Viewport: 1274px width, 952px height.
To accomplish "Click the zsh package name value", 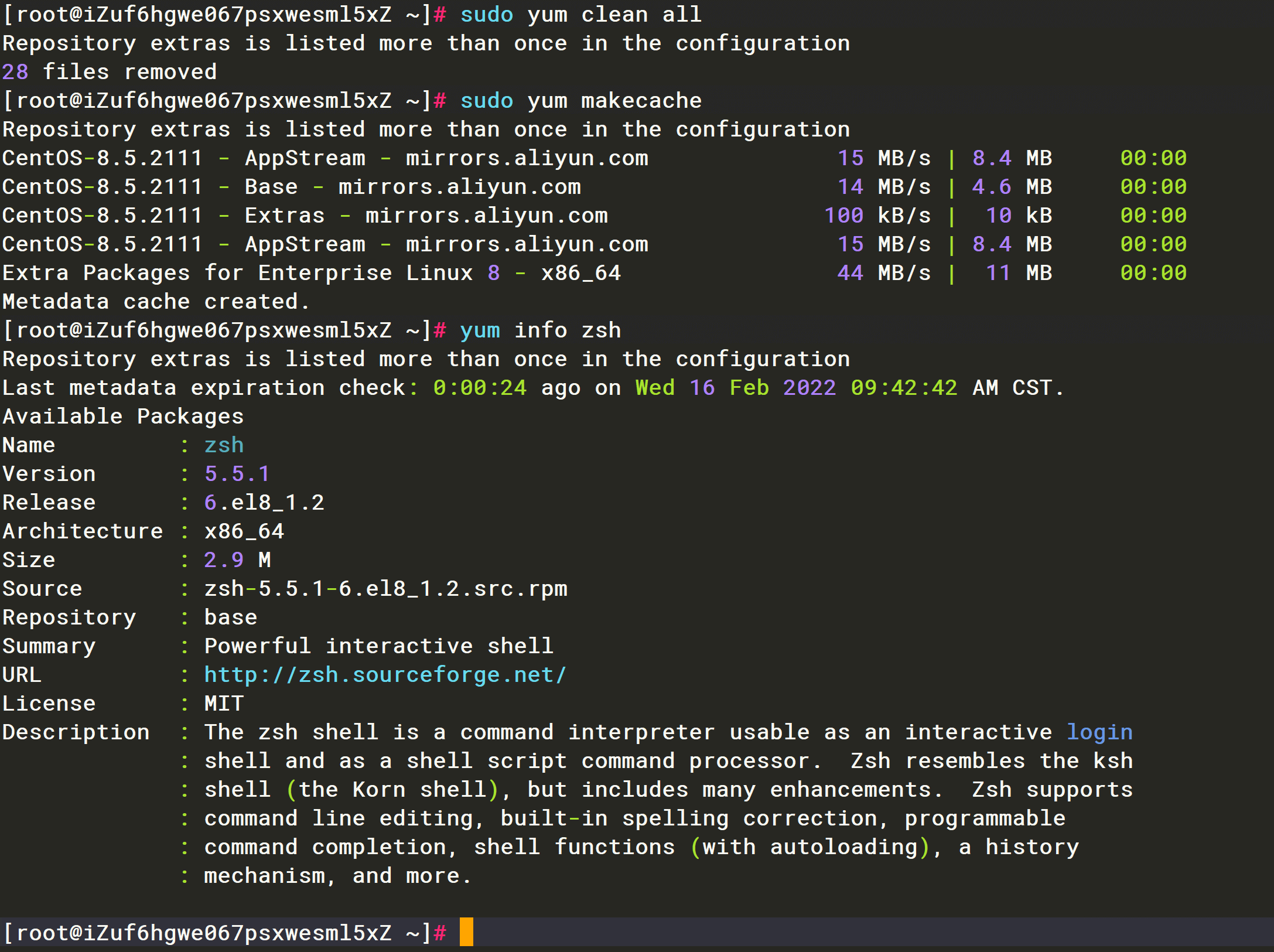I will (224, 445).
